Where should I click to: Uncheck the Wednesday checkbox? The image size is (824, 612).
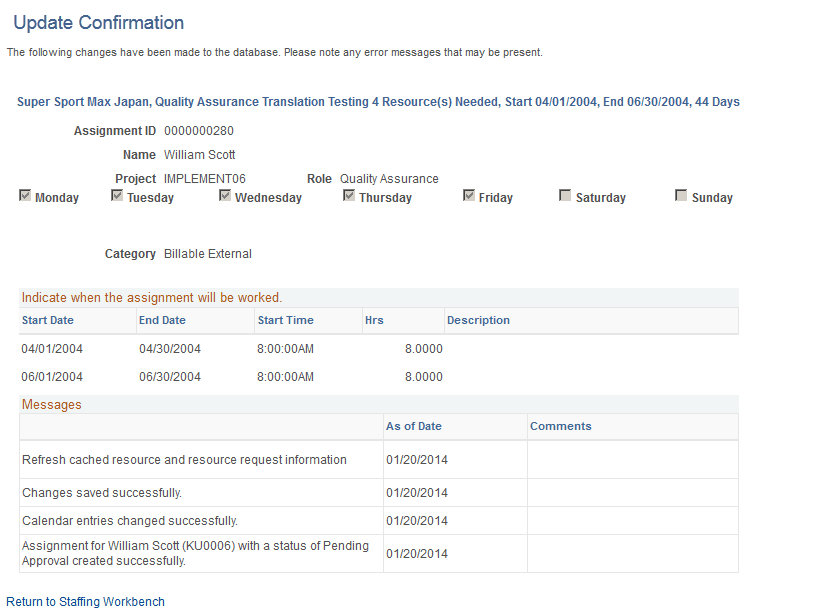coord(225,195)
